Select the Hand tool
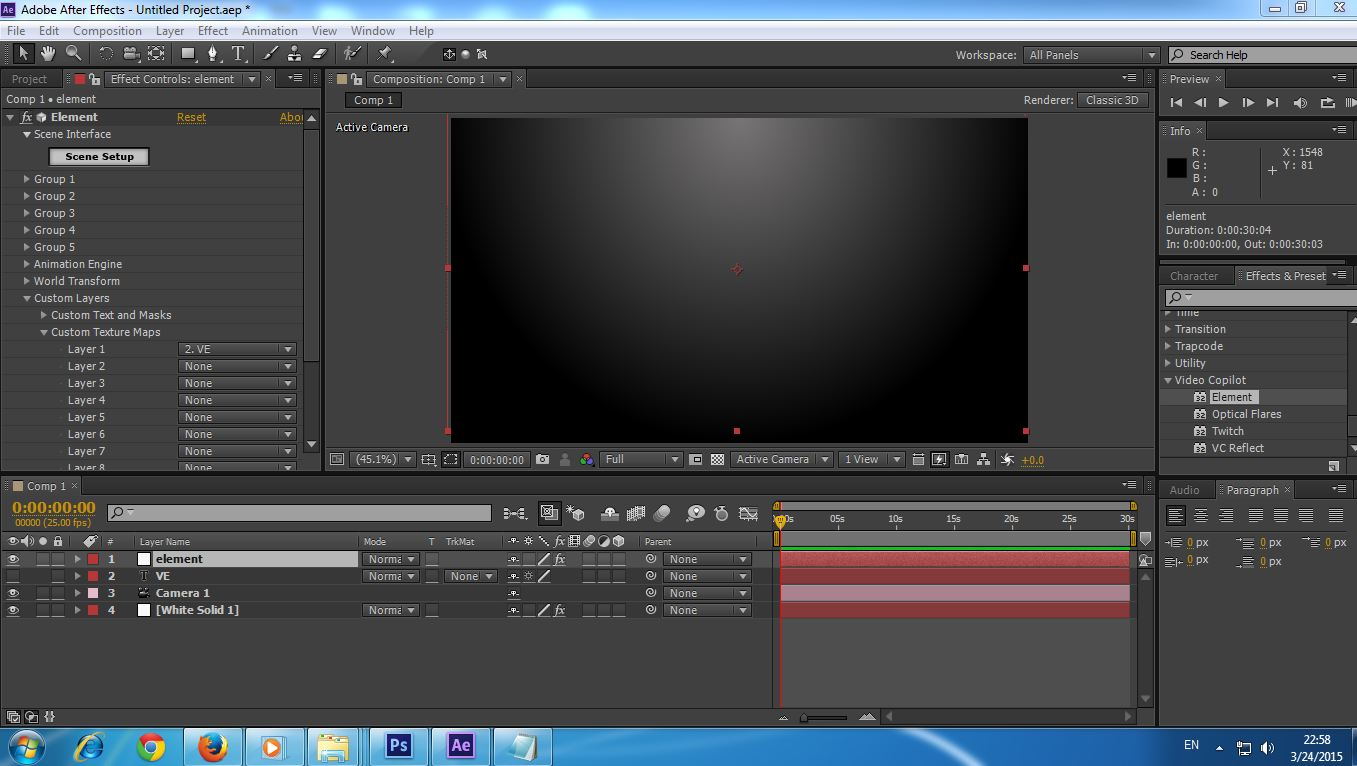The height and width of the screenshot is (766, 1357). (48, 54)
